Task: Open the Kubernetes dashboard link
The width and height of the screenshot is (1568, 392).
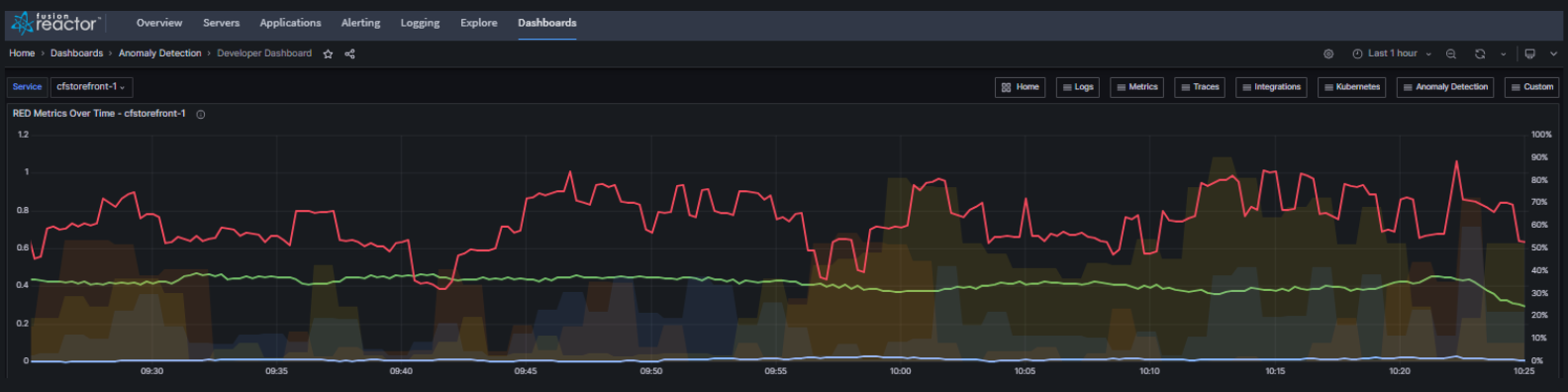Action: click(x=1351, y=87)
